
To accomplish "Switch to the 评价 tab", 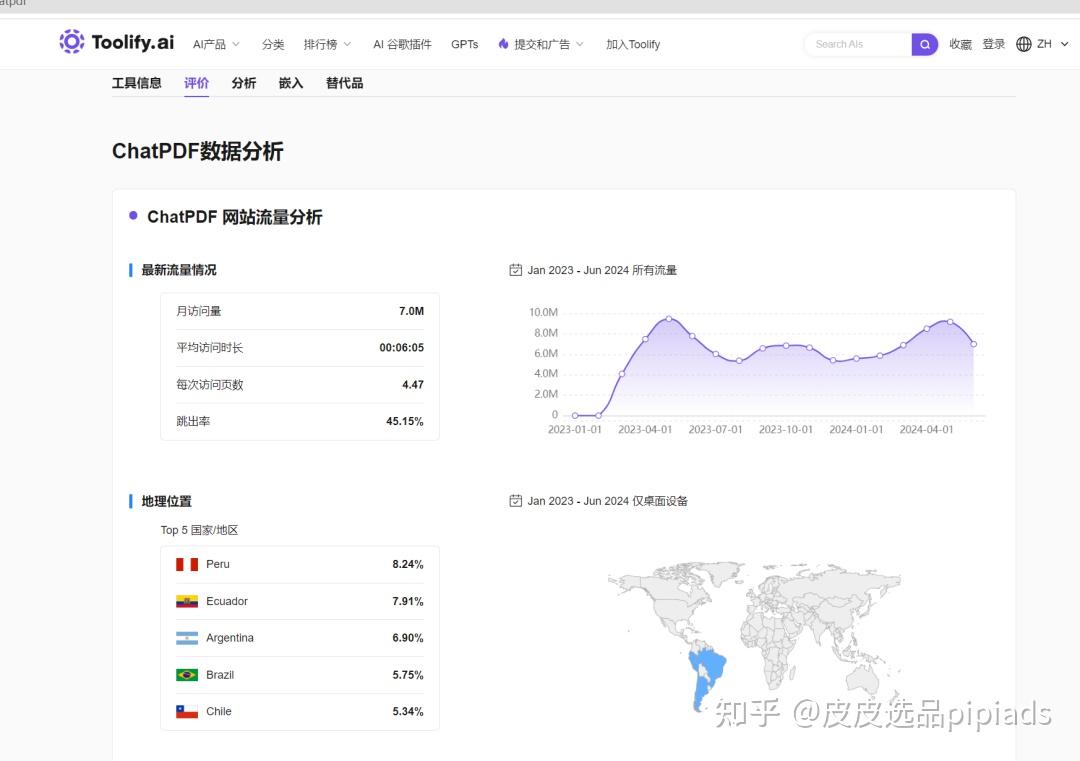I will tap(196, 83).
